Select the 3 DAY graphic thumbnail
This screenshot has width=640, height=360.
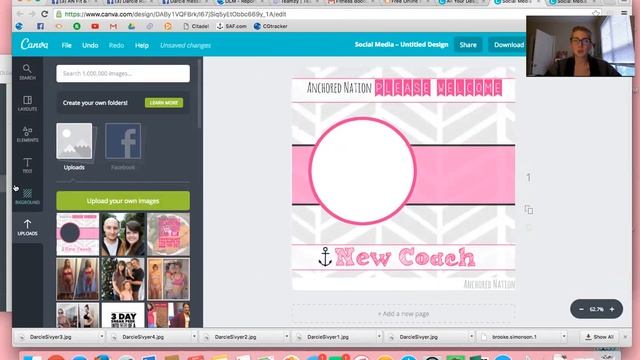click(123, 315)
